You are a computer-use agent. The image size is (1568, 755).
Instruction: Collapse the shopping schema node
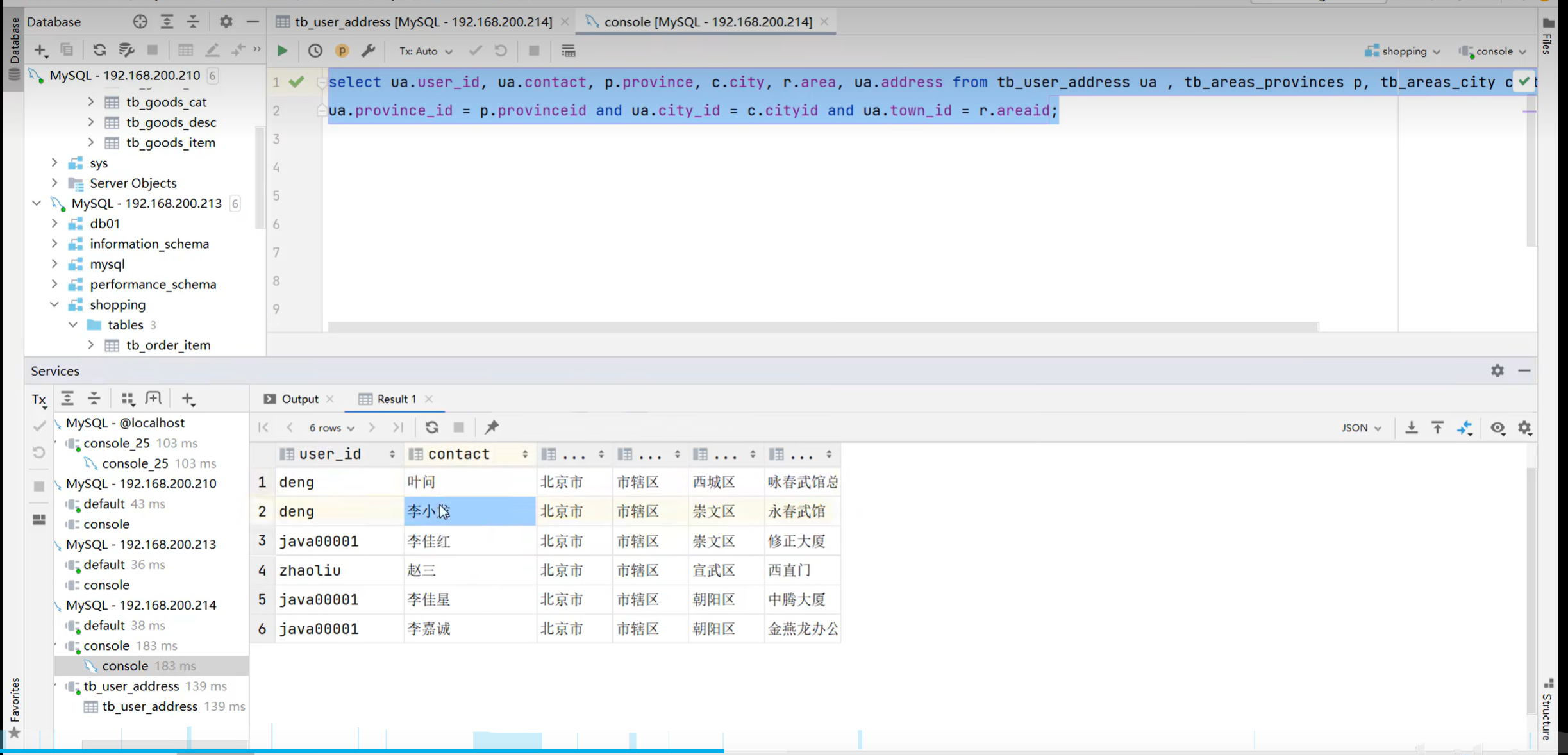coord(54,304)
